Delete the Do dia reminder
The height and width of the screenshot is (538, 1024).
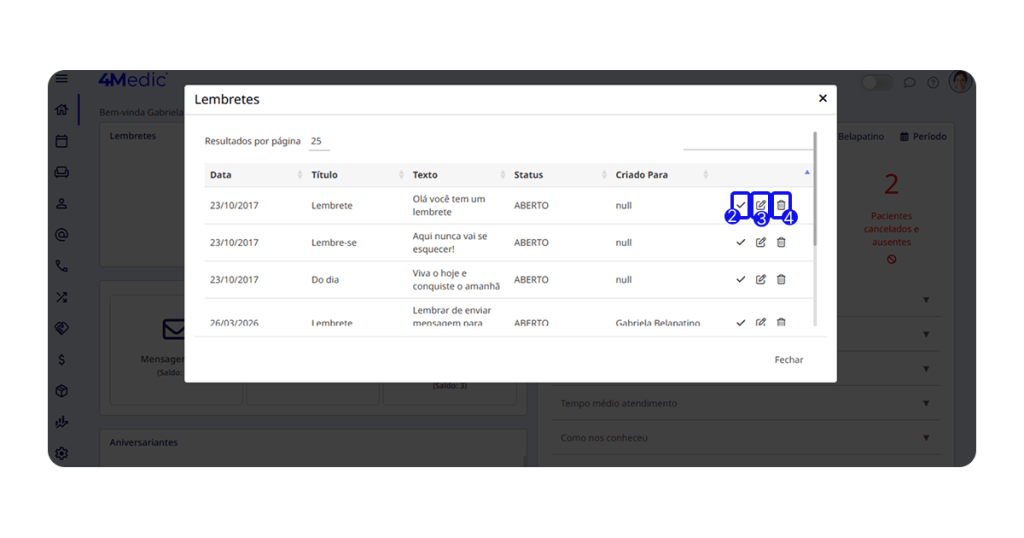pos(781,279)
